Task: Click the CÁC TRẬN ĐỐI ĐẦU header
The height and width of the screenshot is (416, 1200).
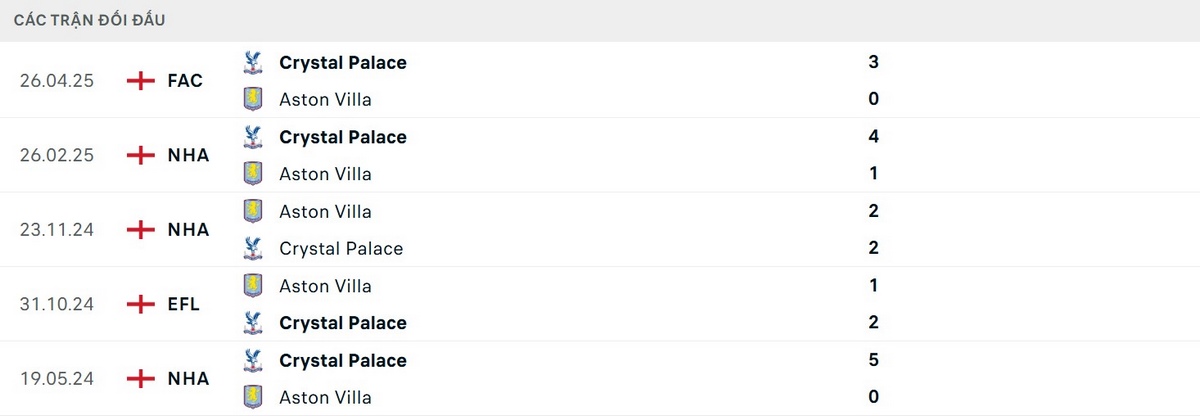Action: point(90,20)
